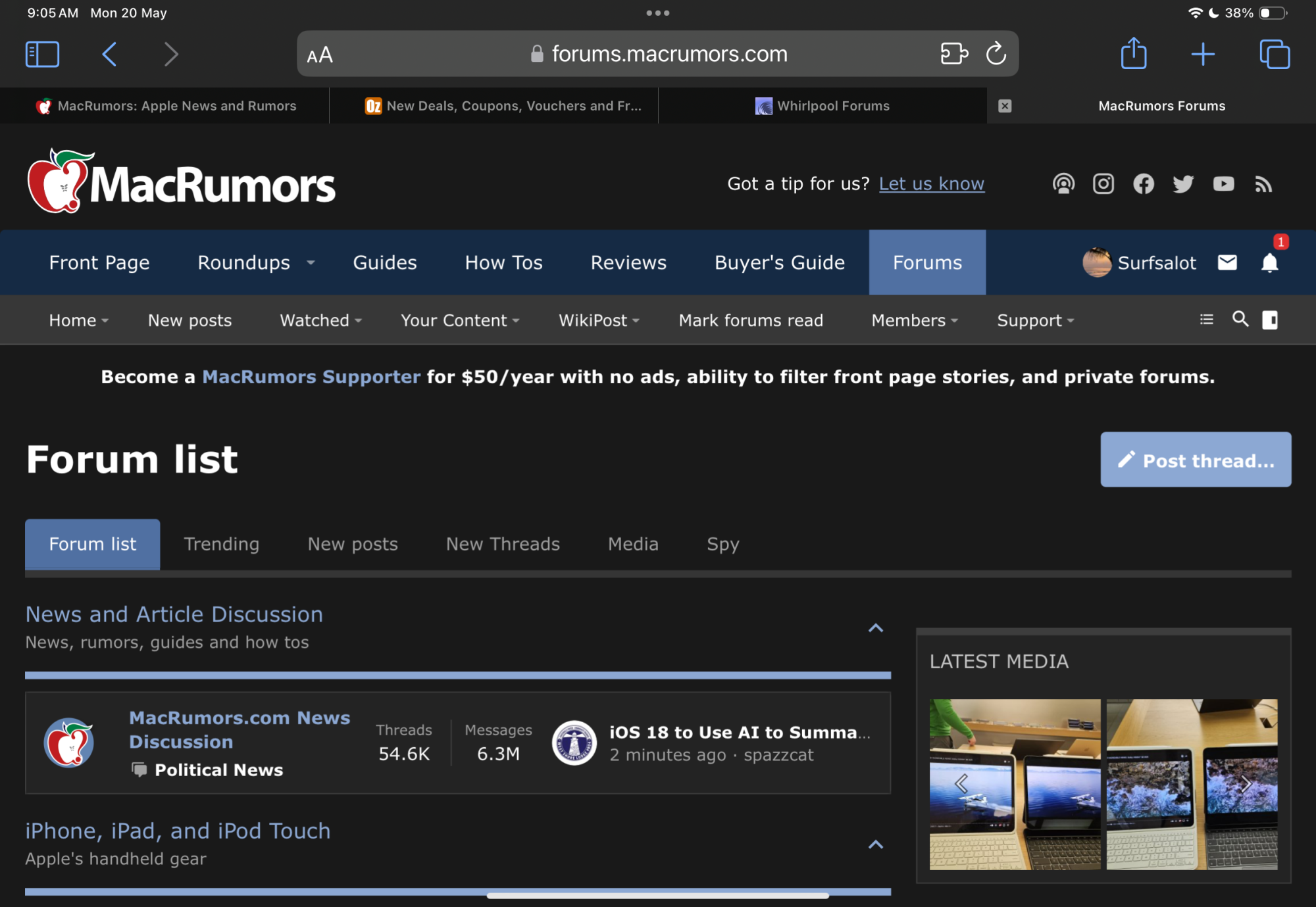Open MacRumors.com News Discussion forum
Screen dimensions: 1316x907
[x=240, y=729]
